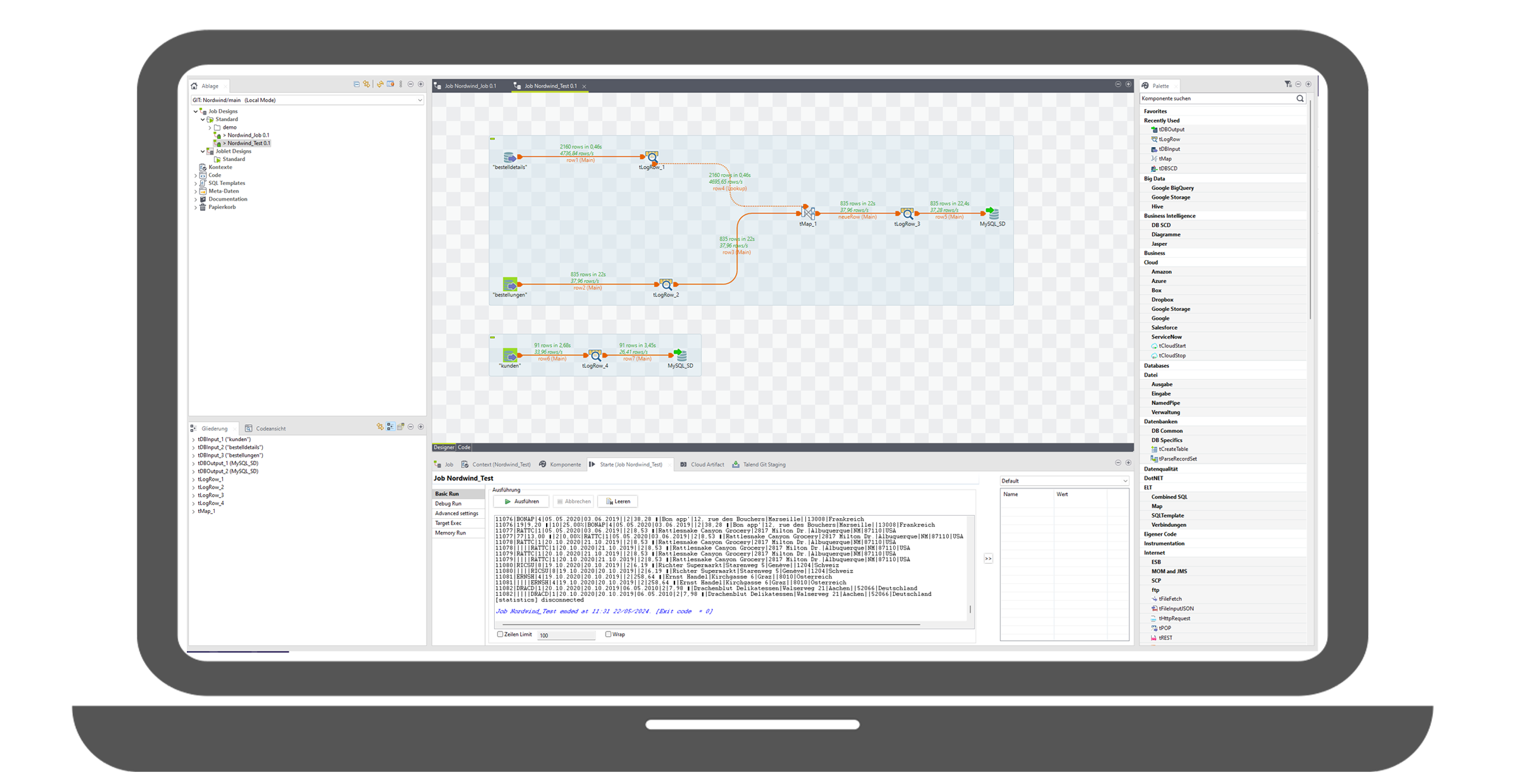Select the tLogRow_2 component on canvas

click(666, 284)
